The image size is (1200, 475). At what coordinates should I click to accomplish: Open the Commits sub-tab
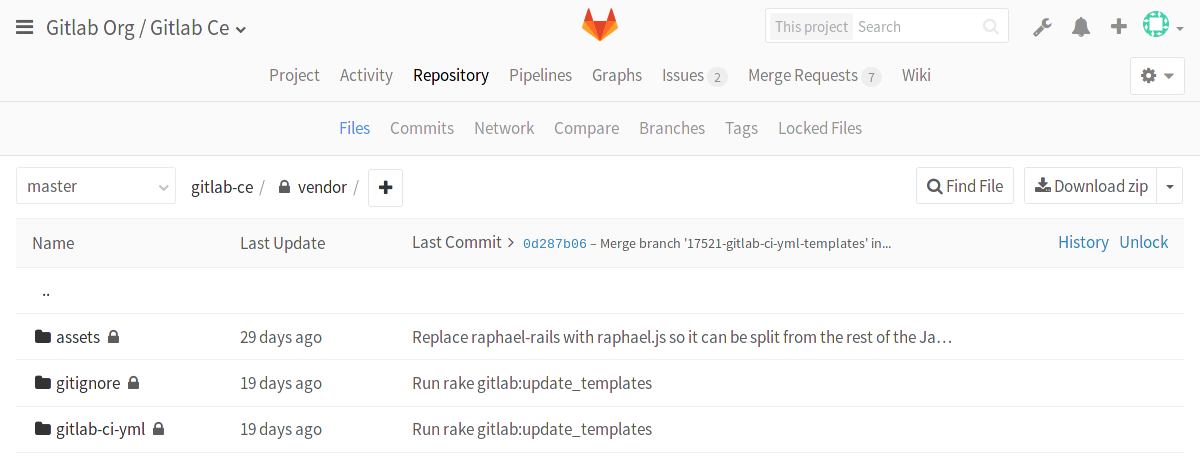(422, 128)
